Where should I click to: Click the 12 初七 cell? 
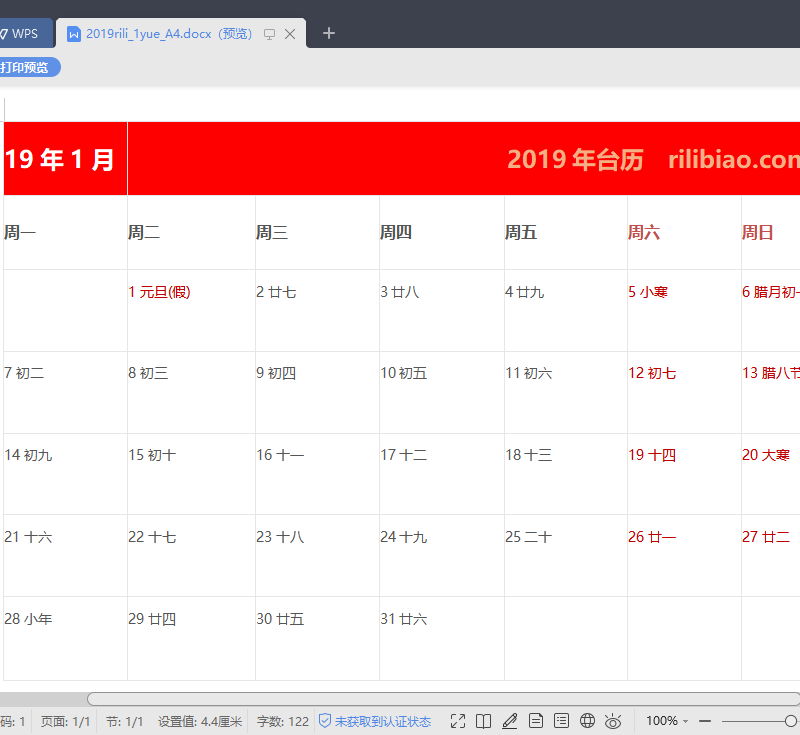(684, 392)
